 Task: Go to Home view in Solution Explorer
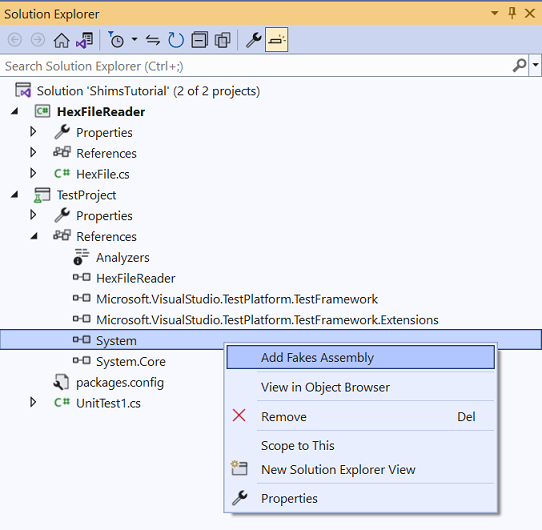tap(62, 40)
